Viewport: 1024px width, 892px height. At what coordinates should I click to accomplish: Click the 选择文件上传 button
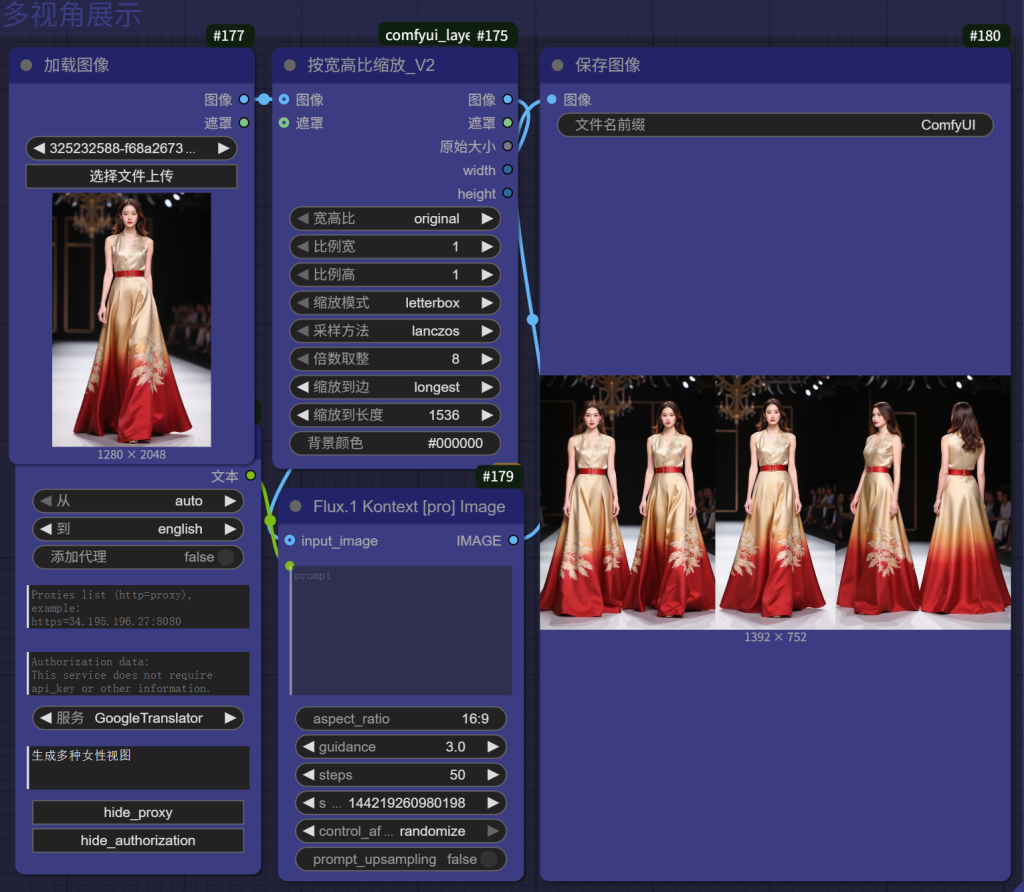pyautogui.click(x=131, y=176)
